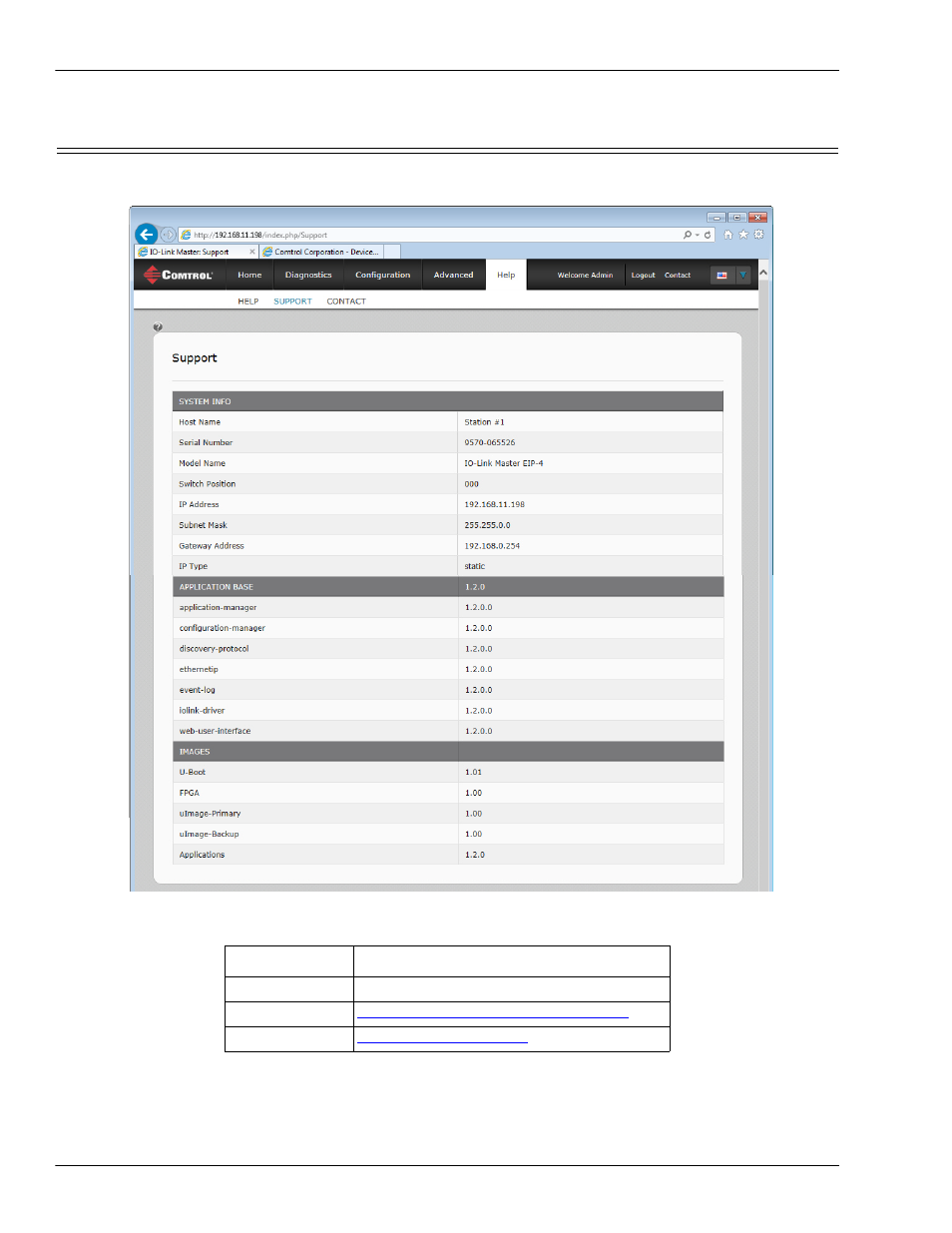
Task: Open favorites with the star icon
Action: 743,235
